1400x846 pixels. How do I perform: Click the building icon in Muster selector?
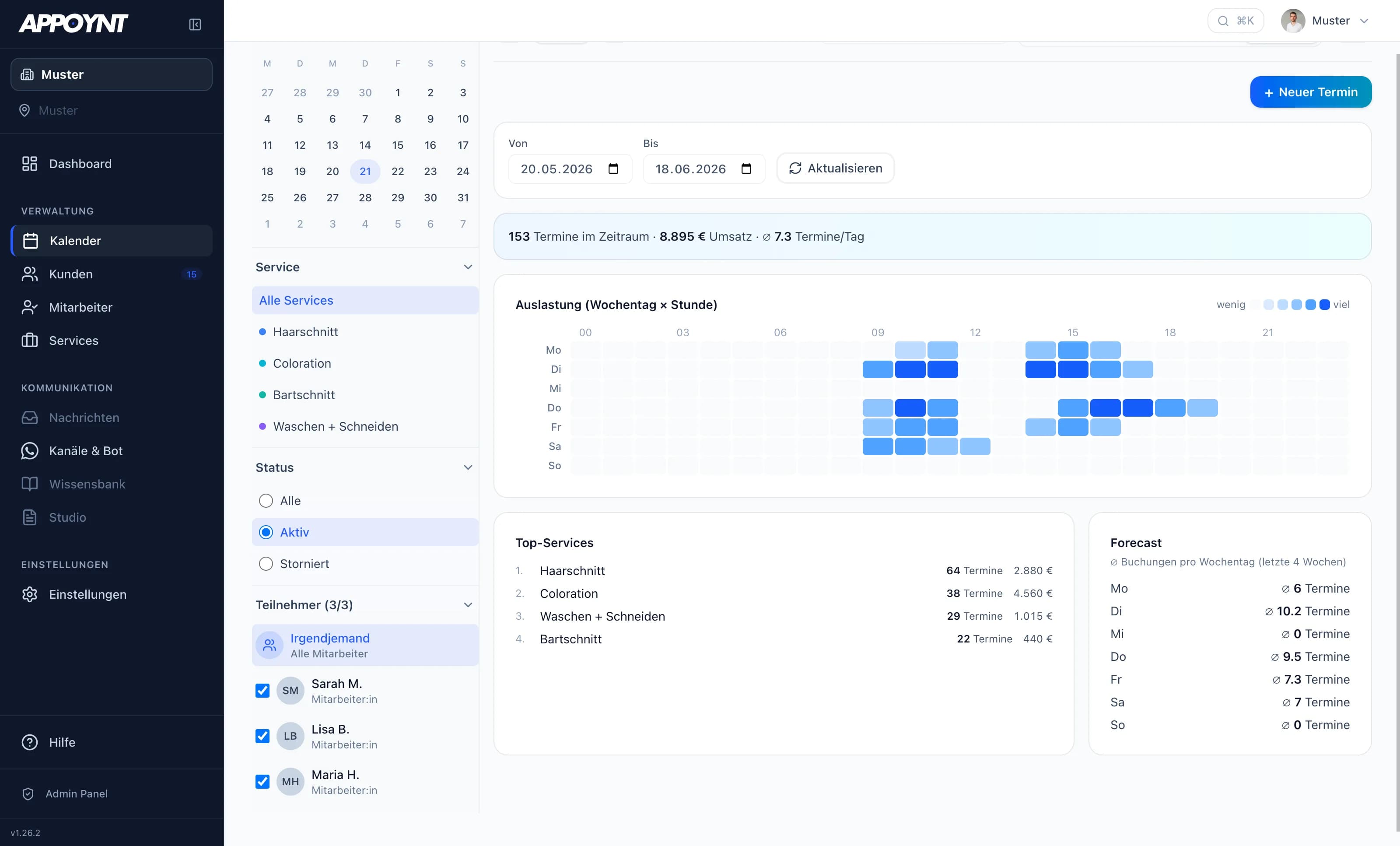[27, 74]
